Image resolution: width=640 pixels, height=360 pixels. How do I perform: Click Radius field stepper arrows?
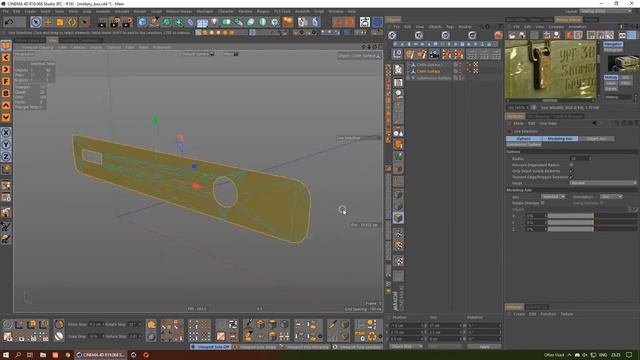click(x=590, y=158)
